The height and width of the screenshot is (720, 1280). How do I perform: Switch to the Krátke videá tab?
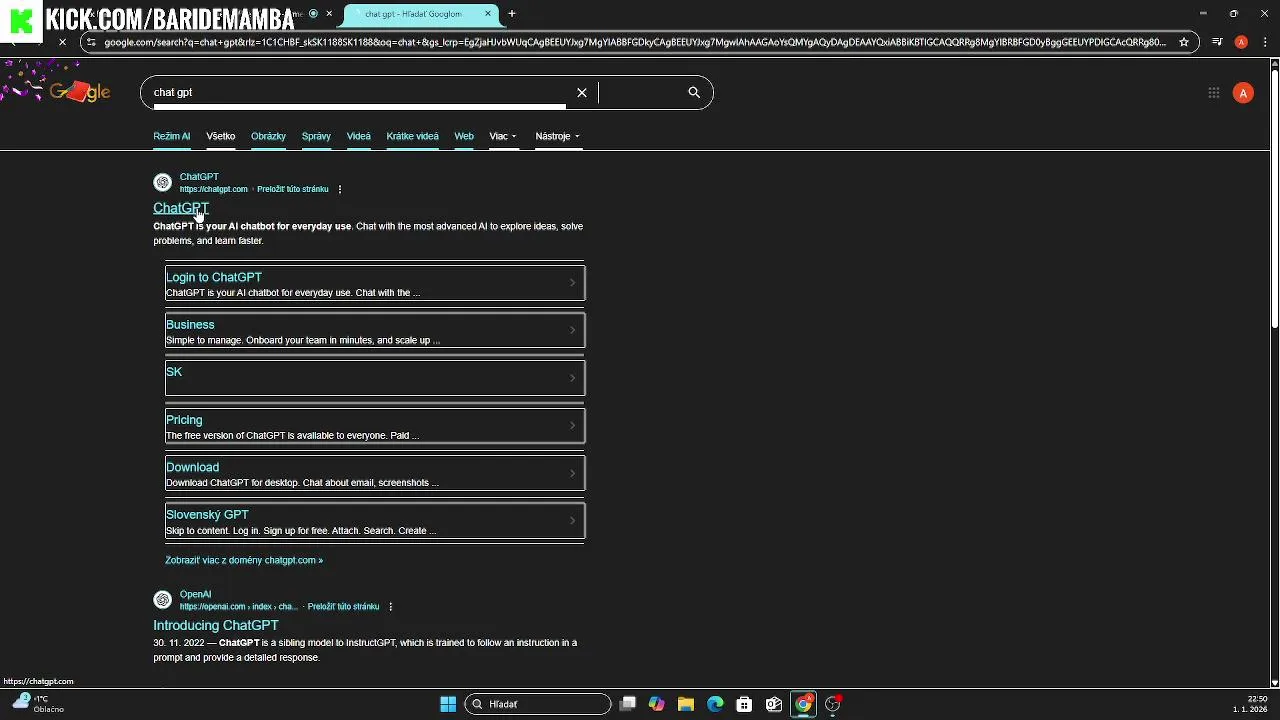tap(412, 136)
